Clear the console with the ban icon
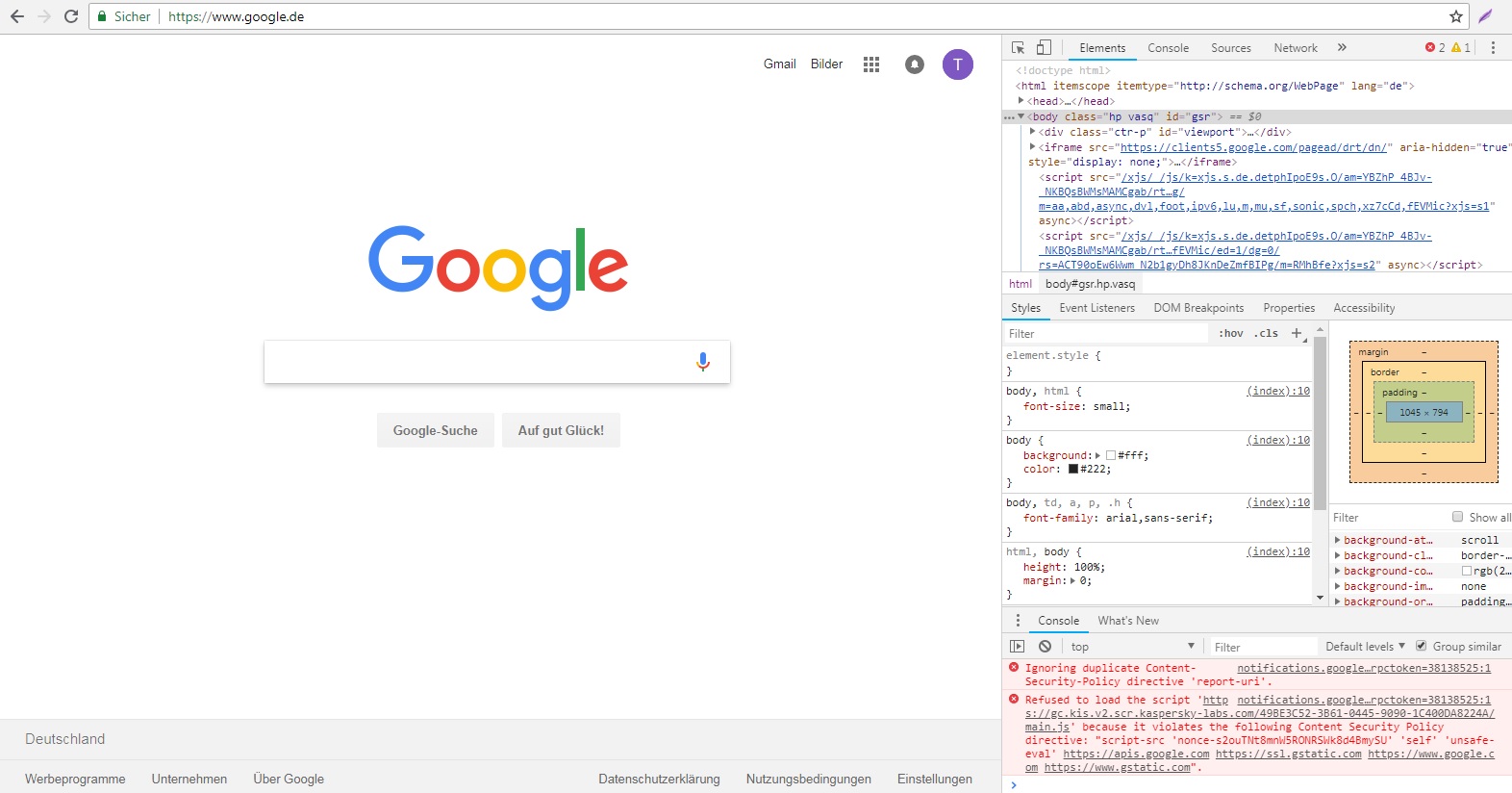 click(1045, 647)
